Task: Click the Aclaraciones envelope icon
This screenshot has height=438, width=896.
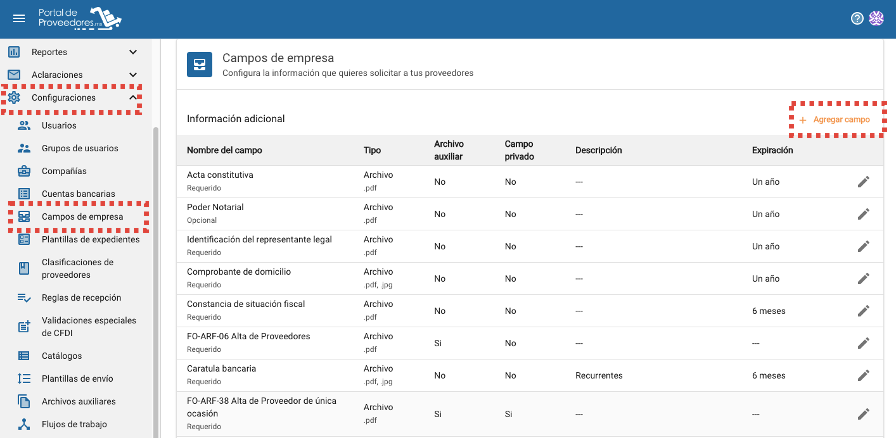Action: [x=14, y=75]
